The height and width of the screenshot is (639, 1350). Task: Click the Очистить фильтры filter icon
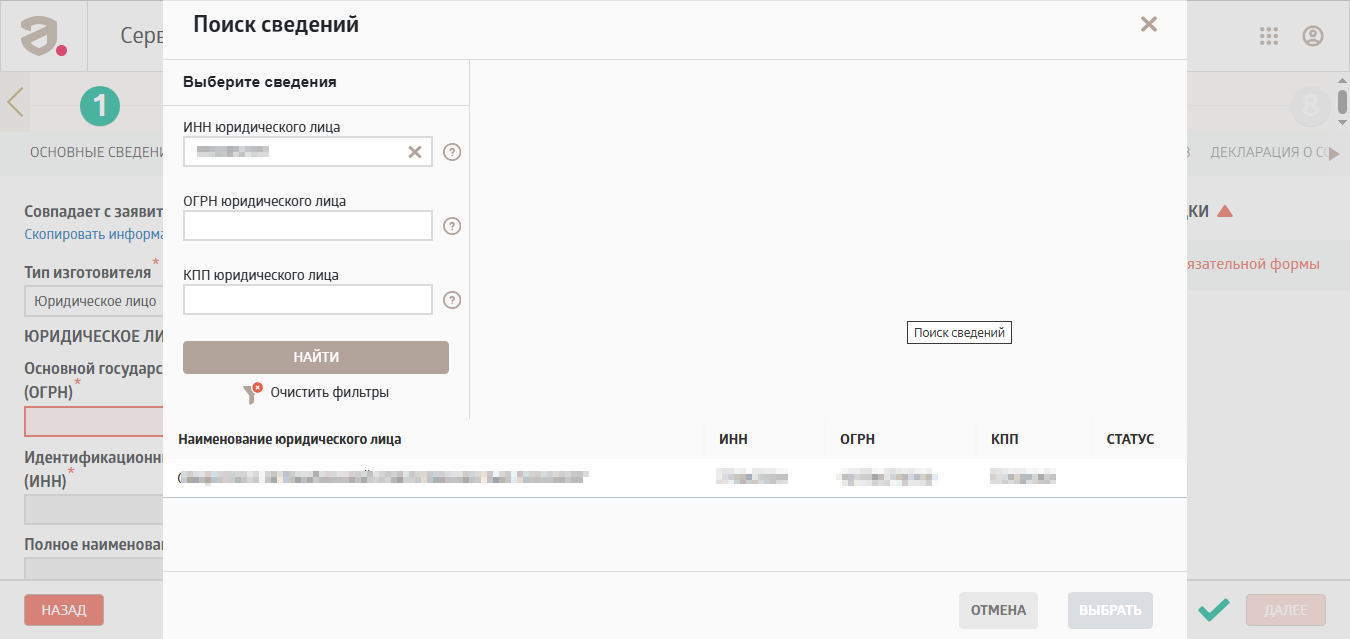pyautogui.click(x=253, y=393)
